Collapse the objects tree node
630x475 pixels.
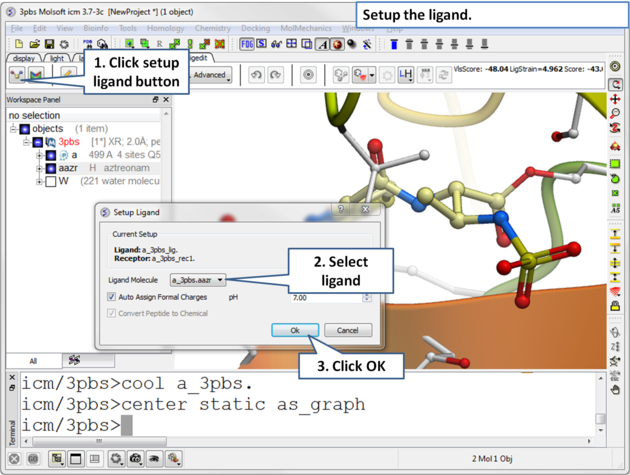tap(14, 129)
